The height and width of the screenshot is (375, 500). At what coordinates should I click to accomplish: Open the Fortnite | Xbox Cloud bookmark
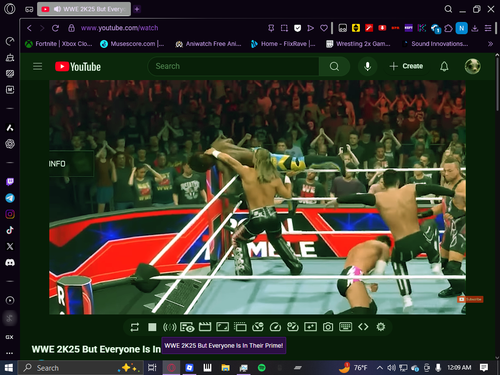pyautogui.click(x=59, y=44)
